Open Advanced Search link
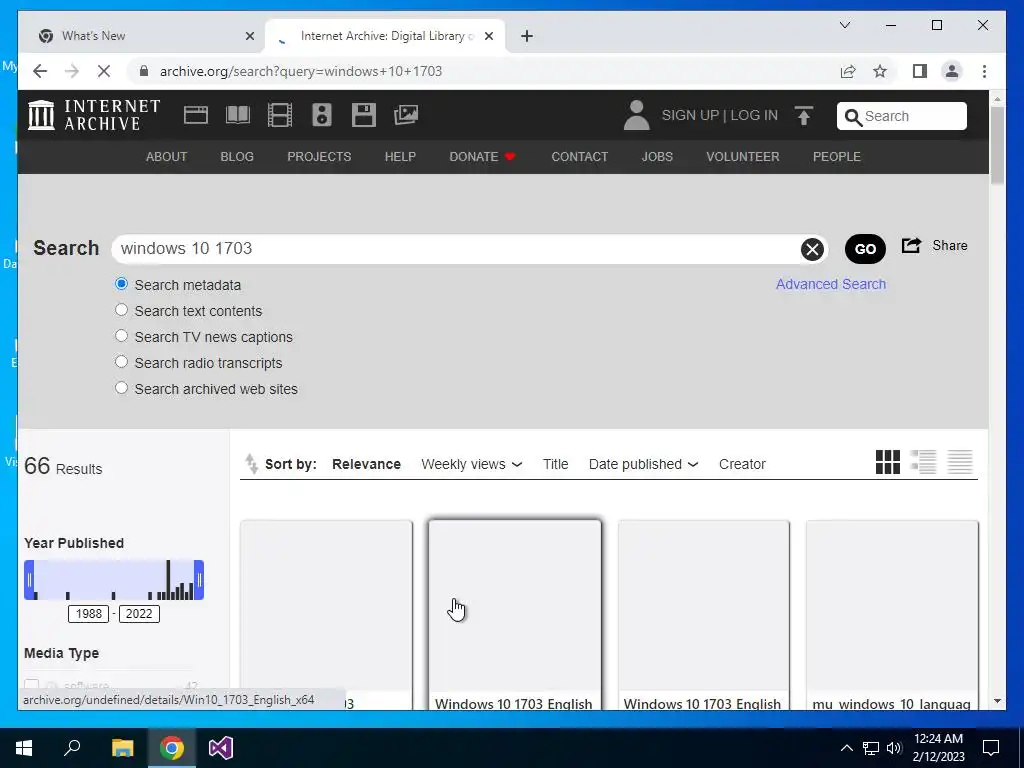This screenshot has height=768, width=1024. [x=831, y=284]
